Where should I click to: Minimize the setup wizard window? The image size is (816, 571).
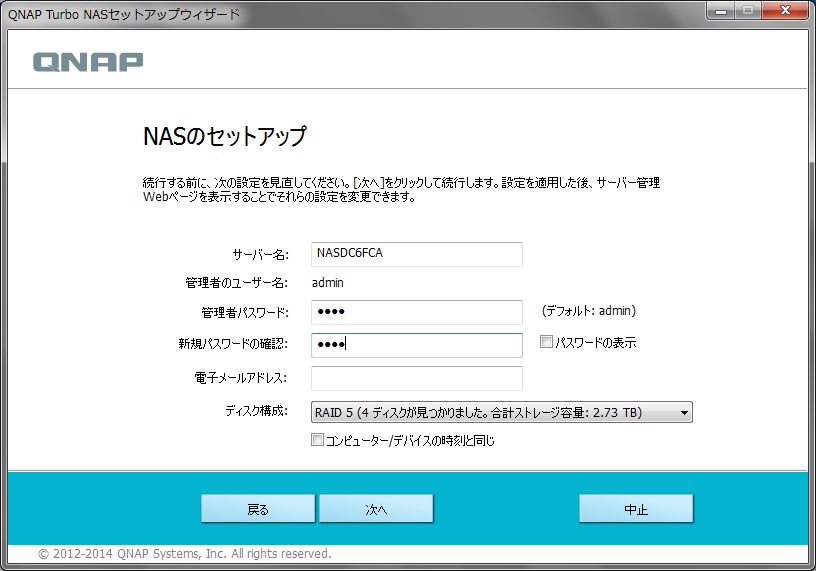[721, 11]
